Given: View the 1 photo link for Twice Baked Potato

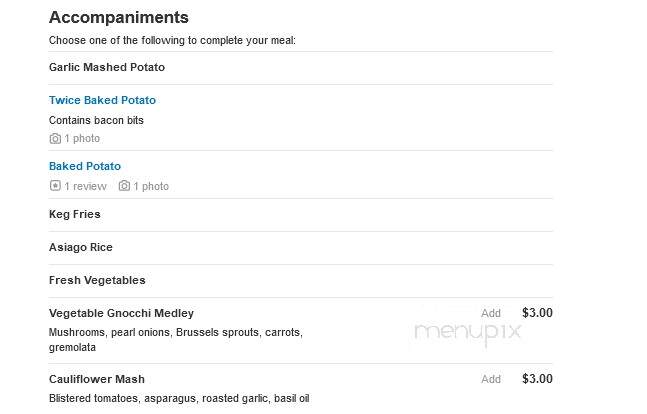Looking at the screenshot, I should (x=82, y=139).
